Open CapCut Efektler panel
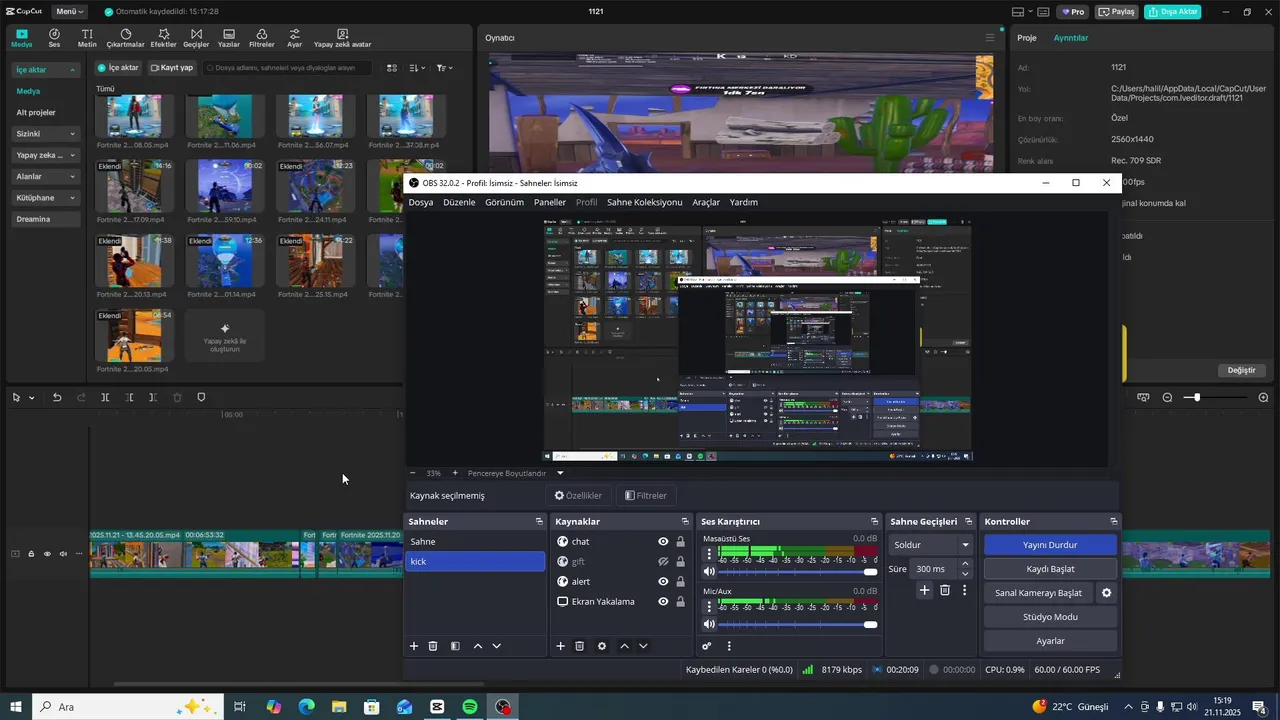The height and width of the screenshot is (720, 1280). [163, 38]
